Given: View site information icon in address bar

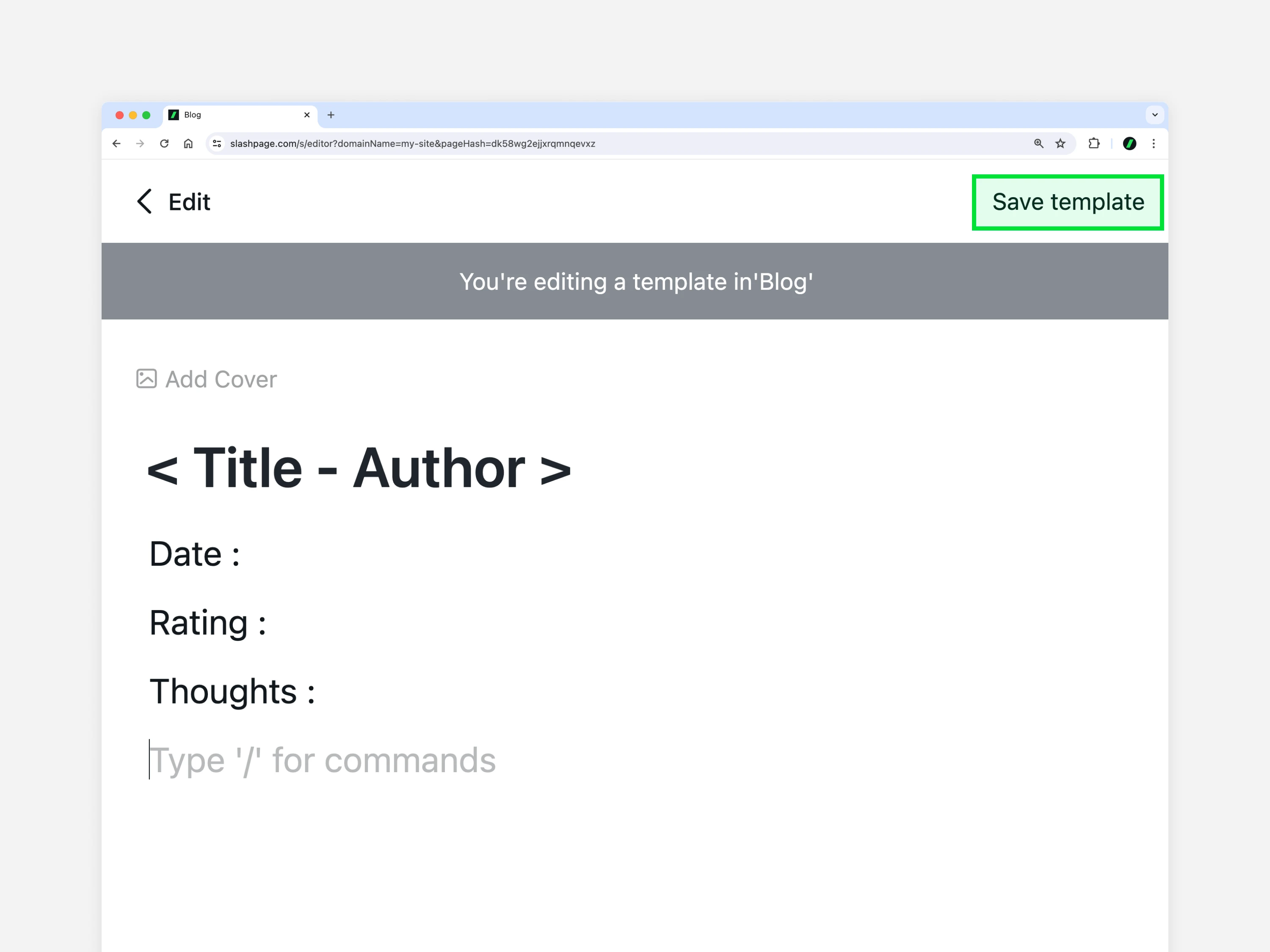Looking at the screenshot, I should coord(217,143).
